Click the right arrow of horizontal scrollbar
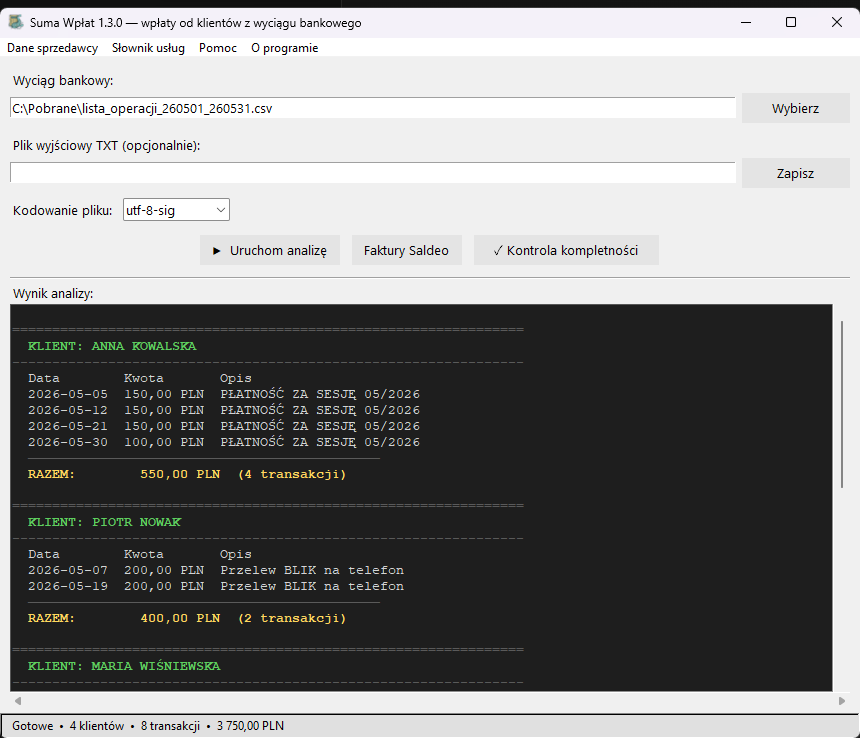 (842, 701)
